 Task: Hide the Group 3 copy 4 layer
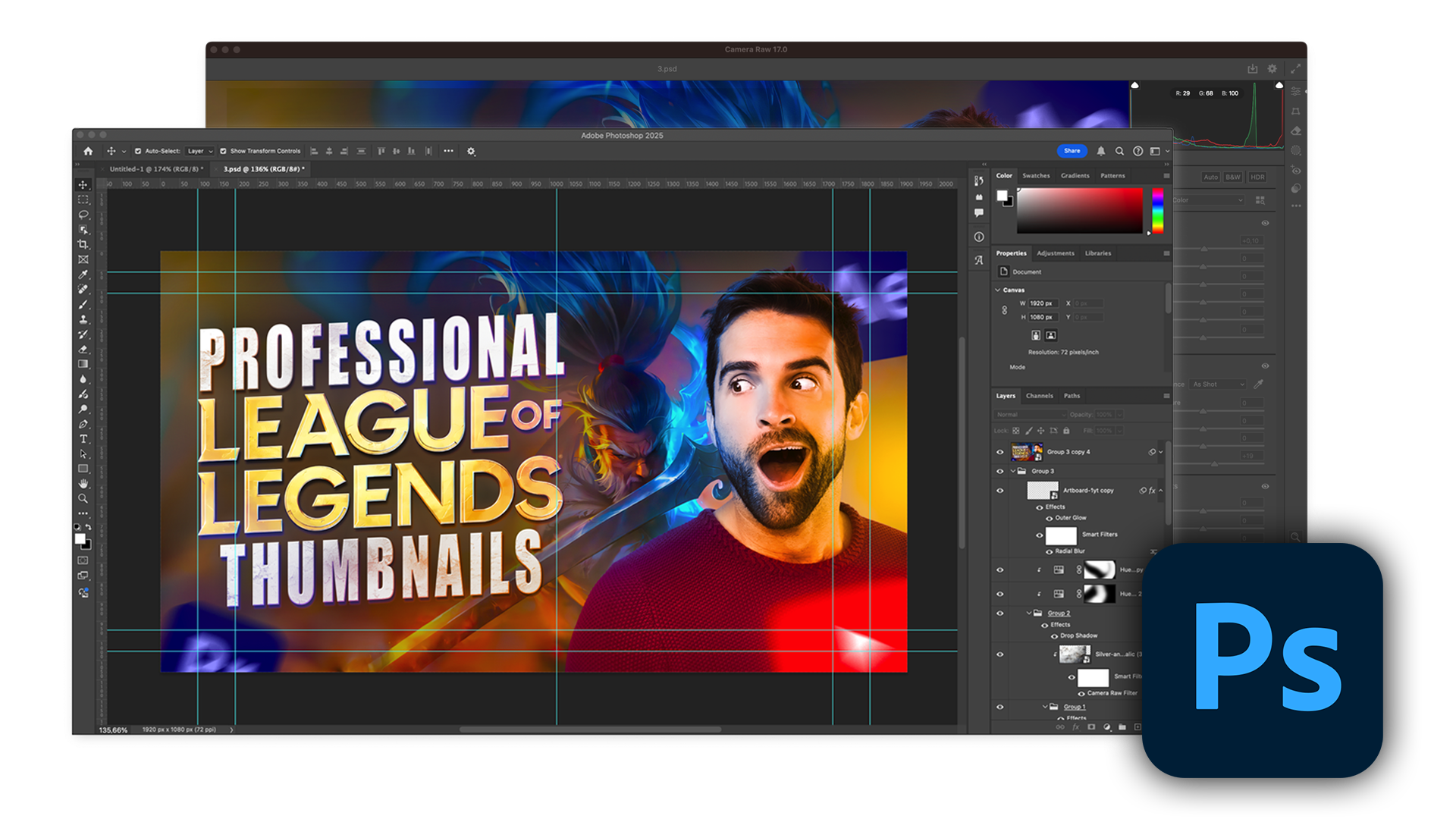coord(999,452)
